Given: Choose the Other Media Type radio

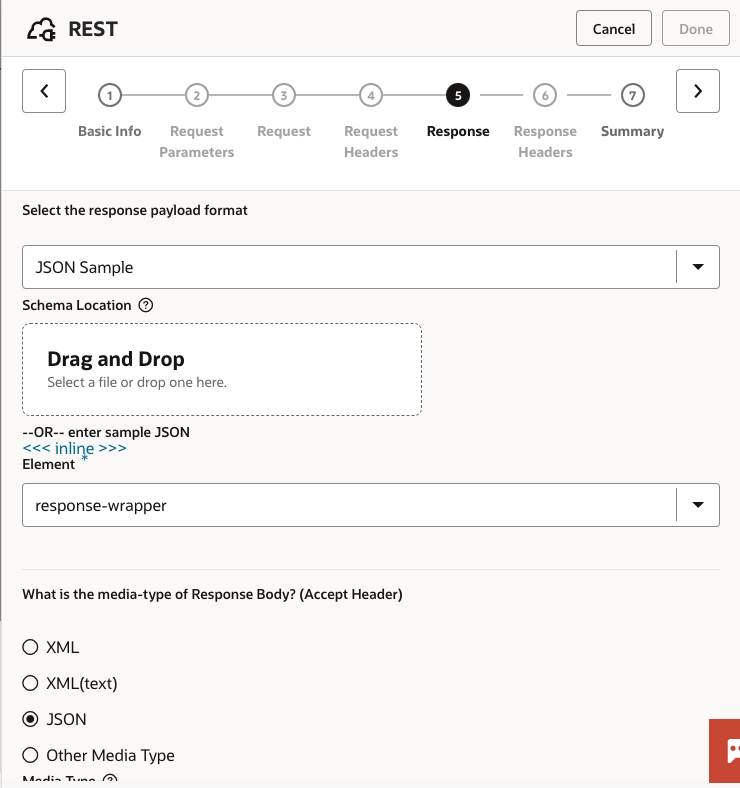Looking at the screenshot, I should pos(31,755).
